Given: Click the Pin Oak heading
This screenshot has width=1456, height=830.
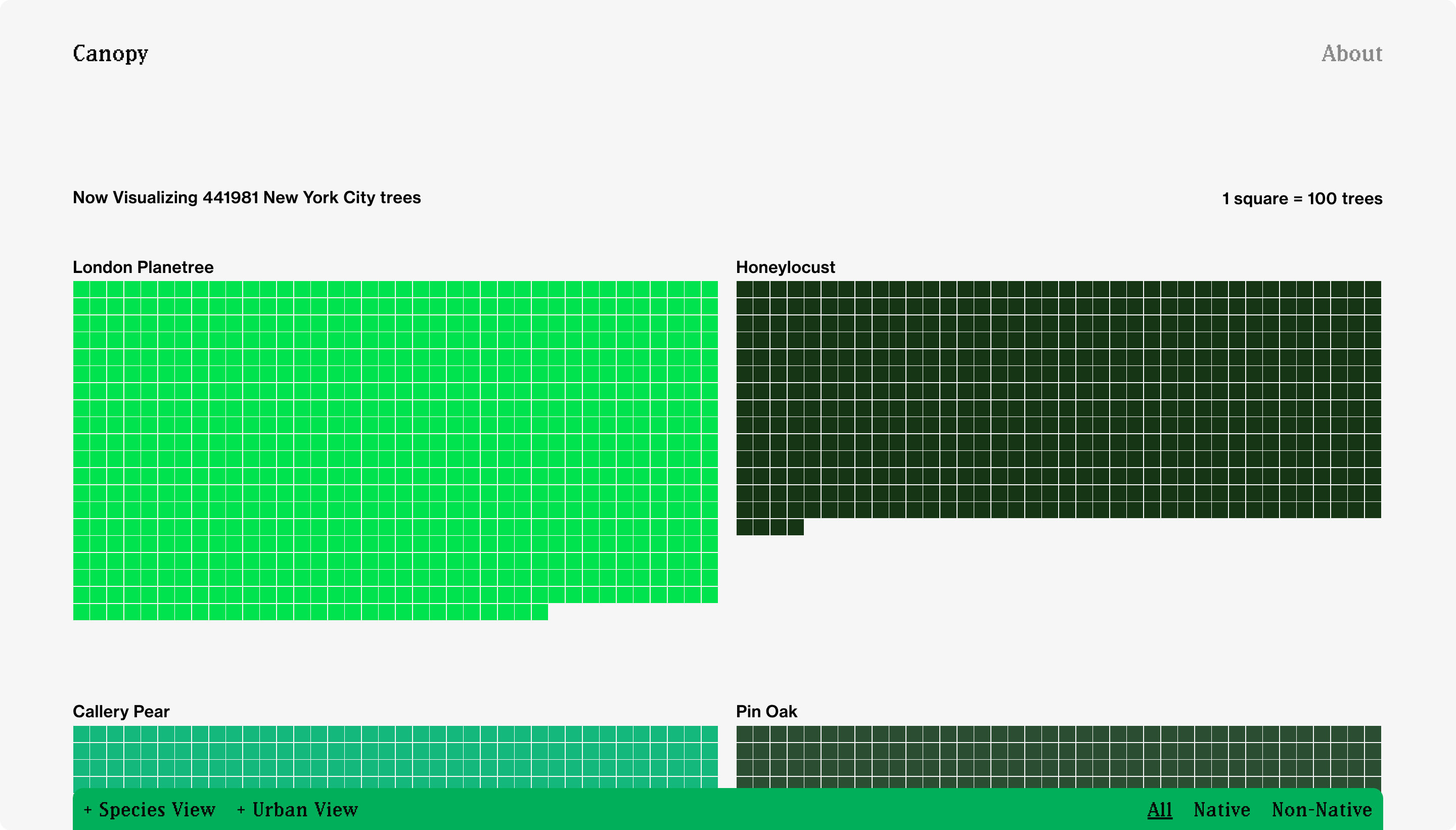Looking at the screenshot, I should [766, 711].
